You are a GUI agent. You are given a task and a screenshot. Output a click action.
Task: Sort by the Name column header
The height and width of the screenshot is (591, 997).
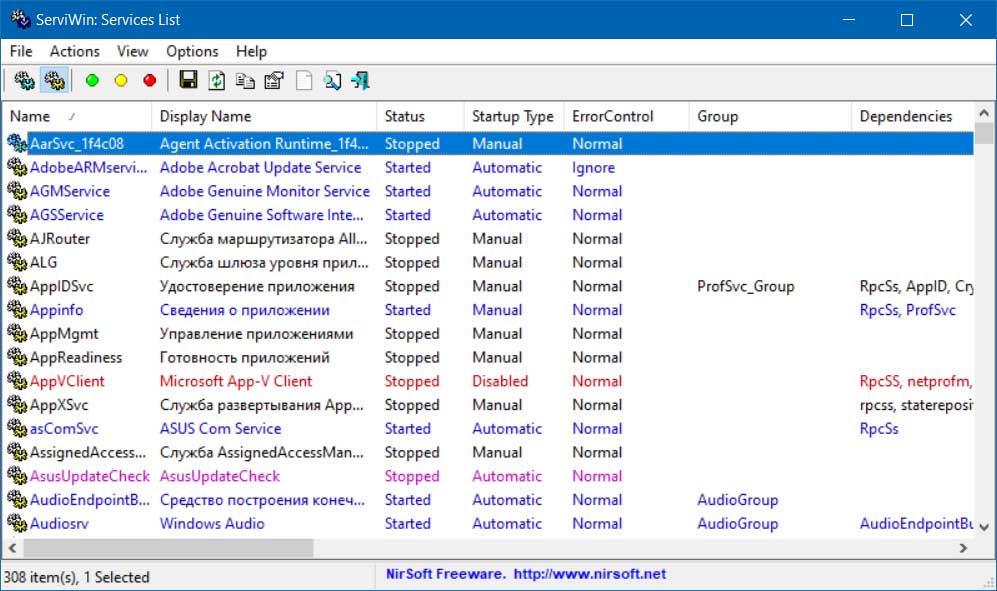[77, 116]
